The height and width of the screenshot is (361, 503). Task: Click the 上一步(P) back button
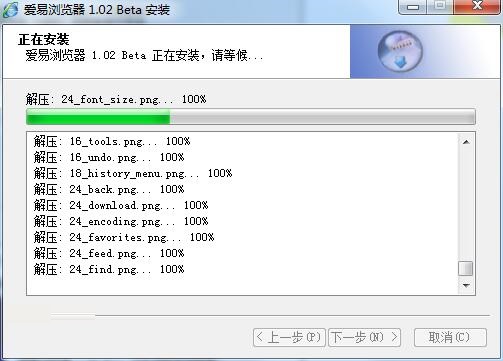tap(289, 338)
